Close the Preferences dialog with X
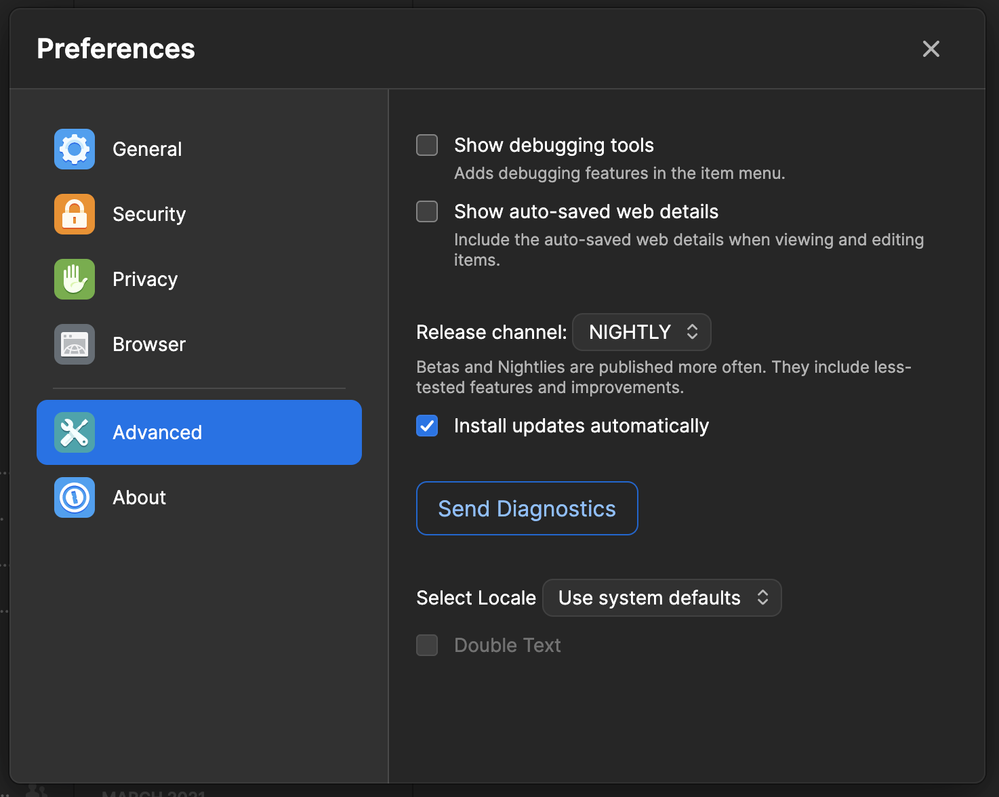 [931, 49]
